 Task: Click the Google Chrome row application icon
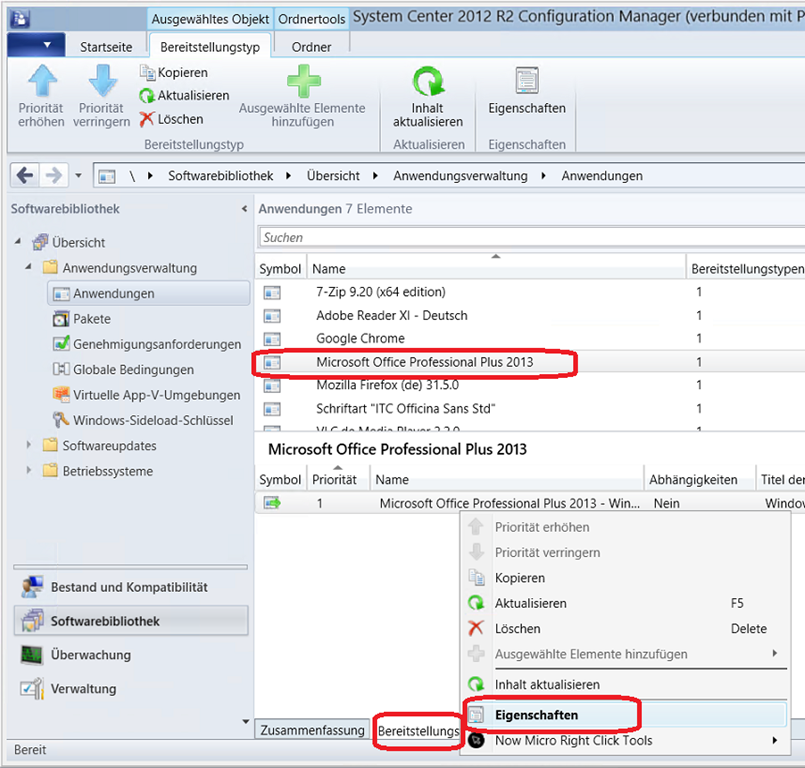(x=272, y=339)
